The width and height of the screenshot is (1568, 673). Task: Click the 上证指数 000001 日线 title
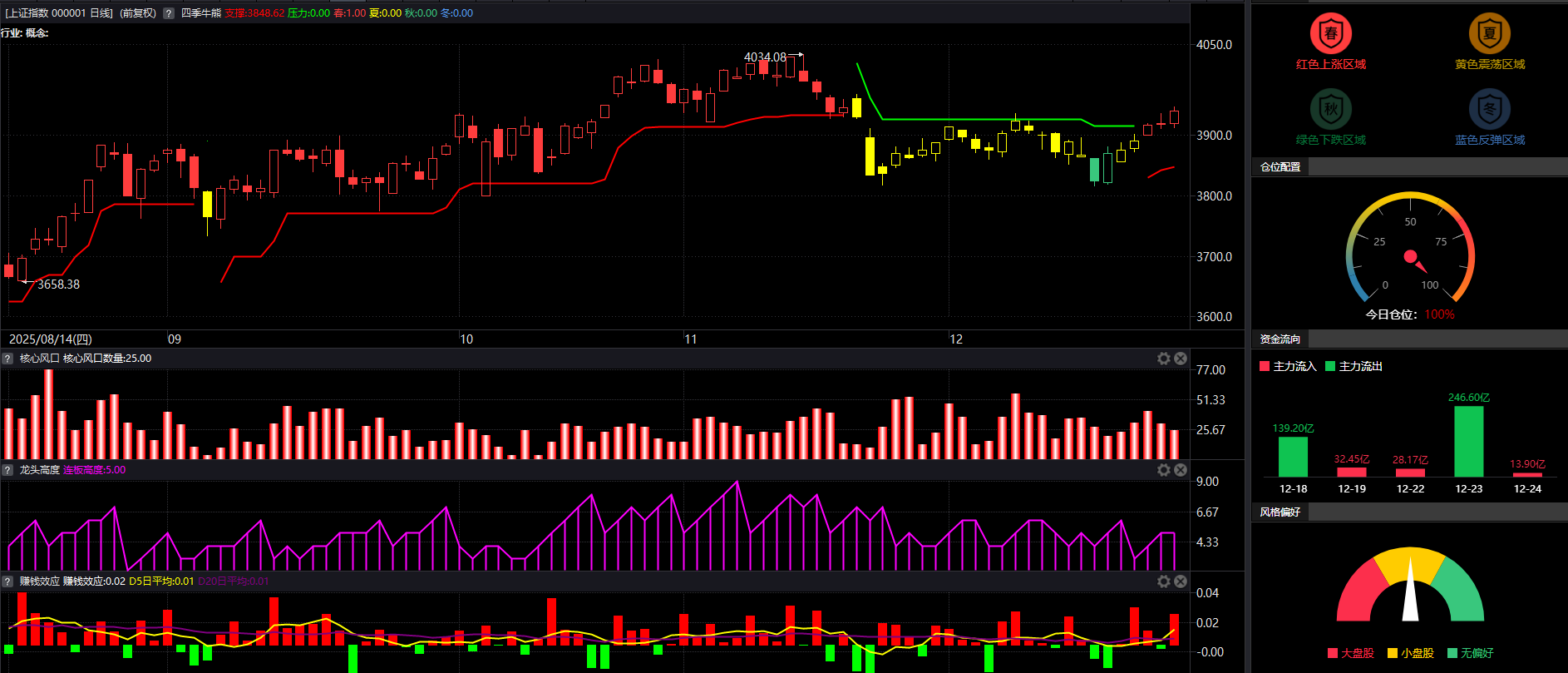[59, 13]
